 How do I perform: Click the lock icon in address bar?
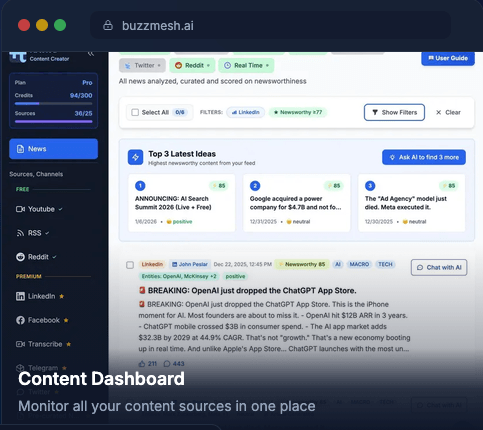(x=108, y=25)
